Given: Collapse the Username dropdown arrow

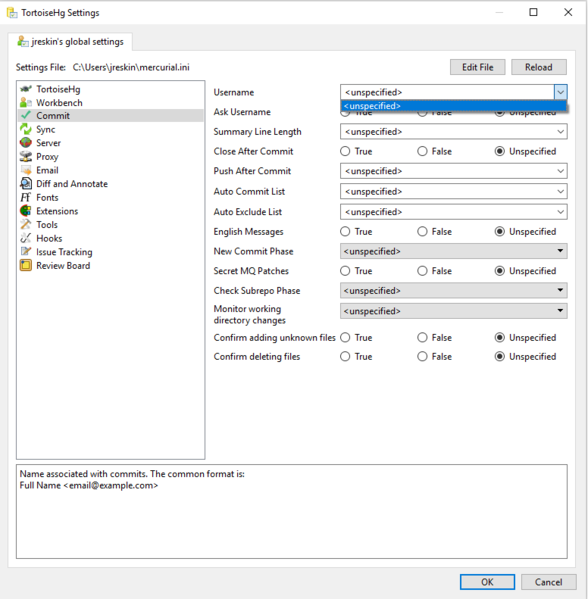Looking at the screenshot, I should click(560, 92).
